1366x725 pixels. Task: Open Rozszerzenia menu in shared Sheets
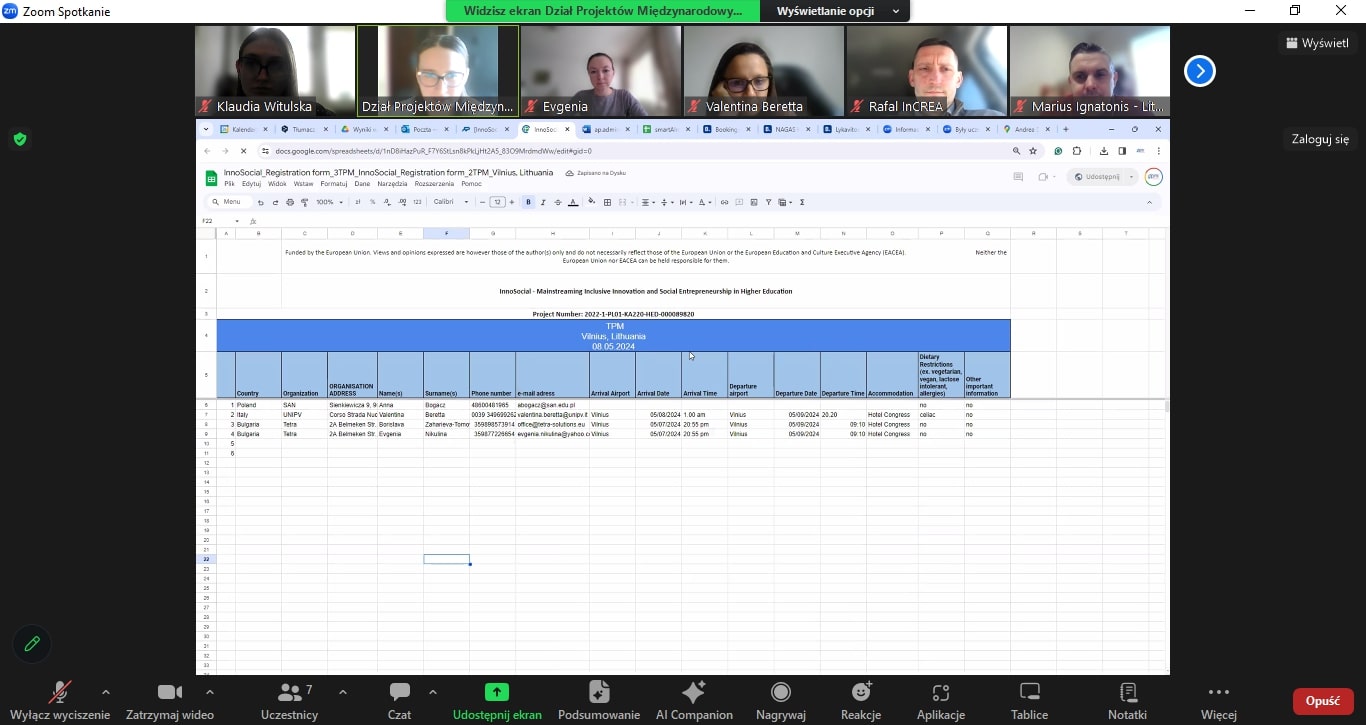(x=434, y=184)
